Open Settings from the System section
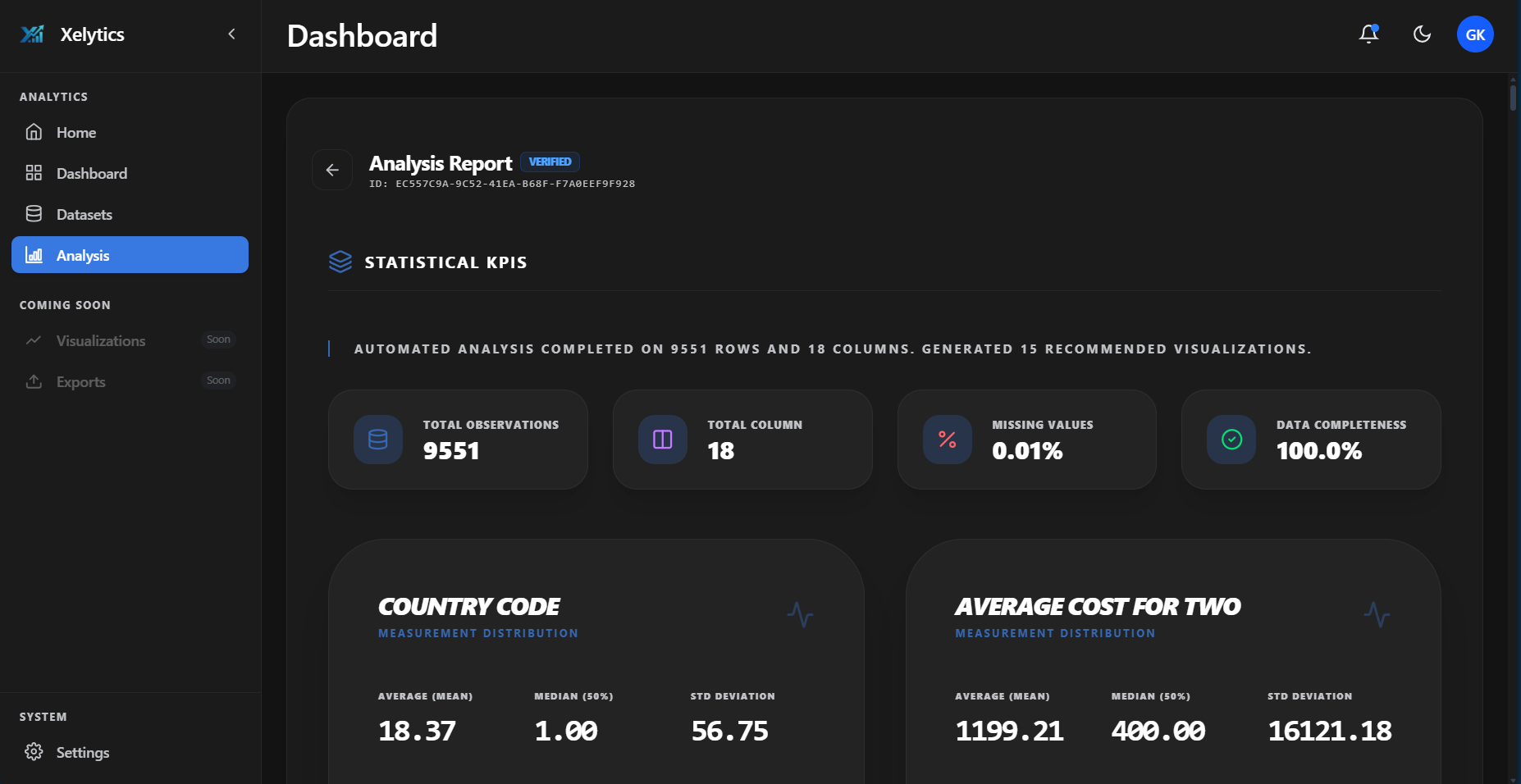 click(x=82, y=752)
